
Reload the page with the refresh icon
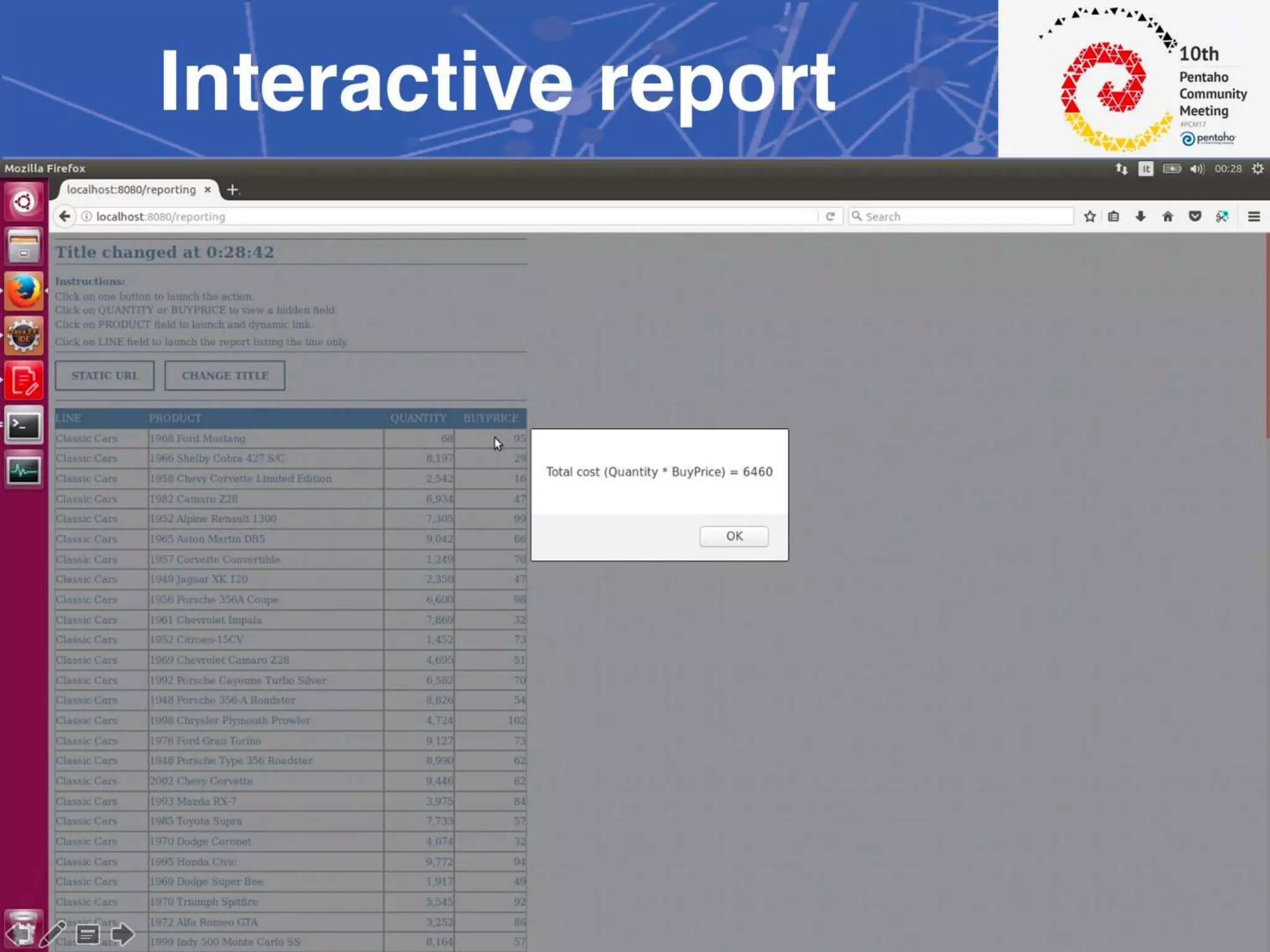coord(830,216)
